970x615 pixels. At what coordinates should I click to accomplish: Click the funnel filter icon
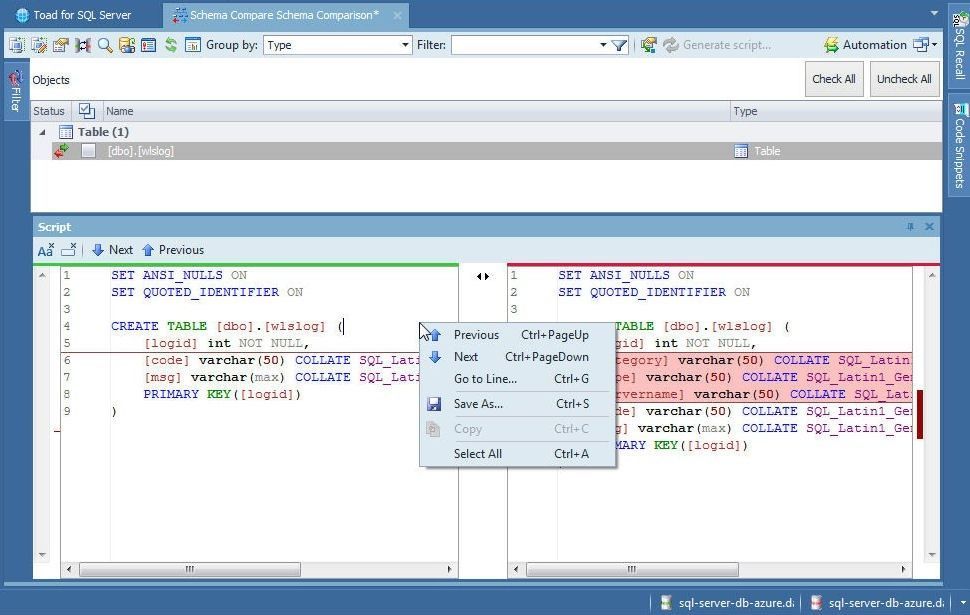(619, 45)
